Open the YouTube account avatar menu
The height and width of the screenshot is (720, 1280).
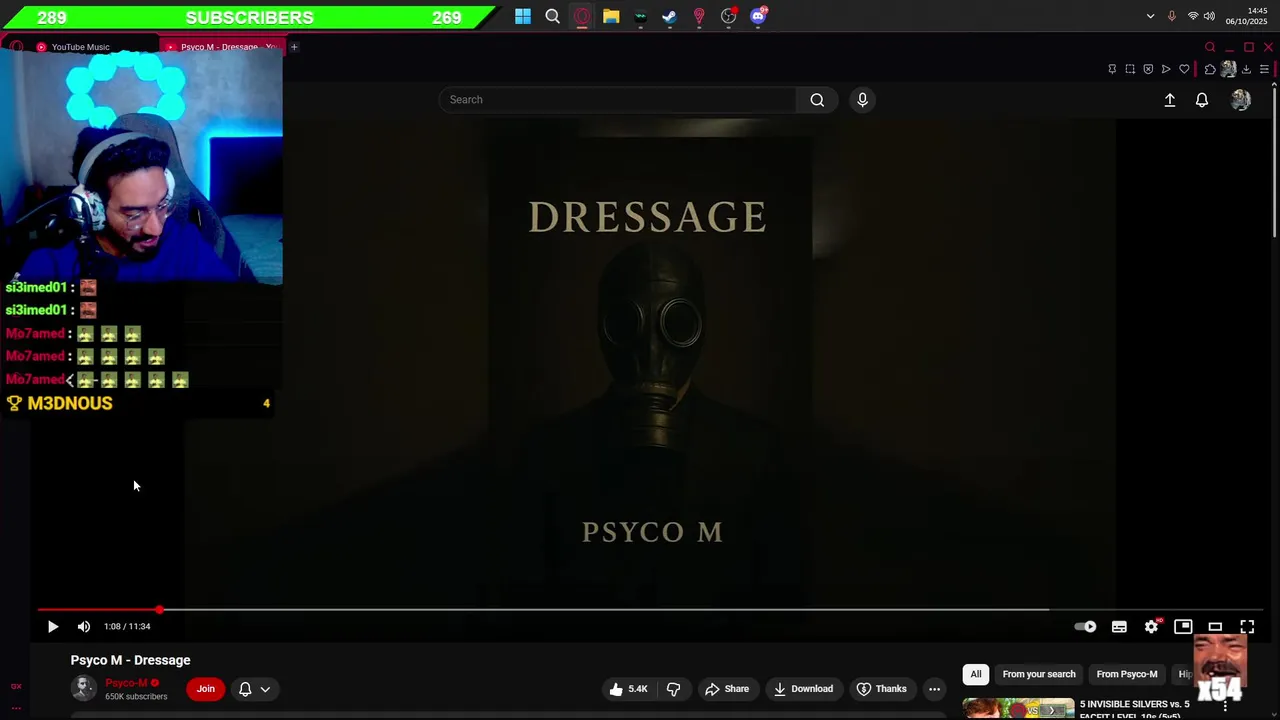(1241, 100)
